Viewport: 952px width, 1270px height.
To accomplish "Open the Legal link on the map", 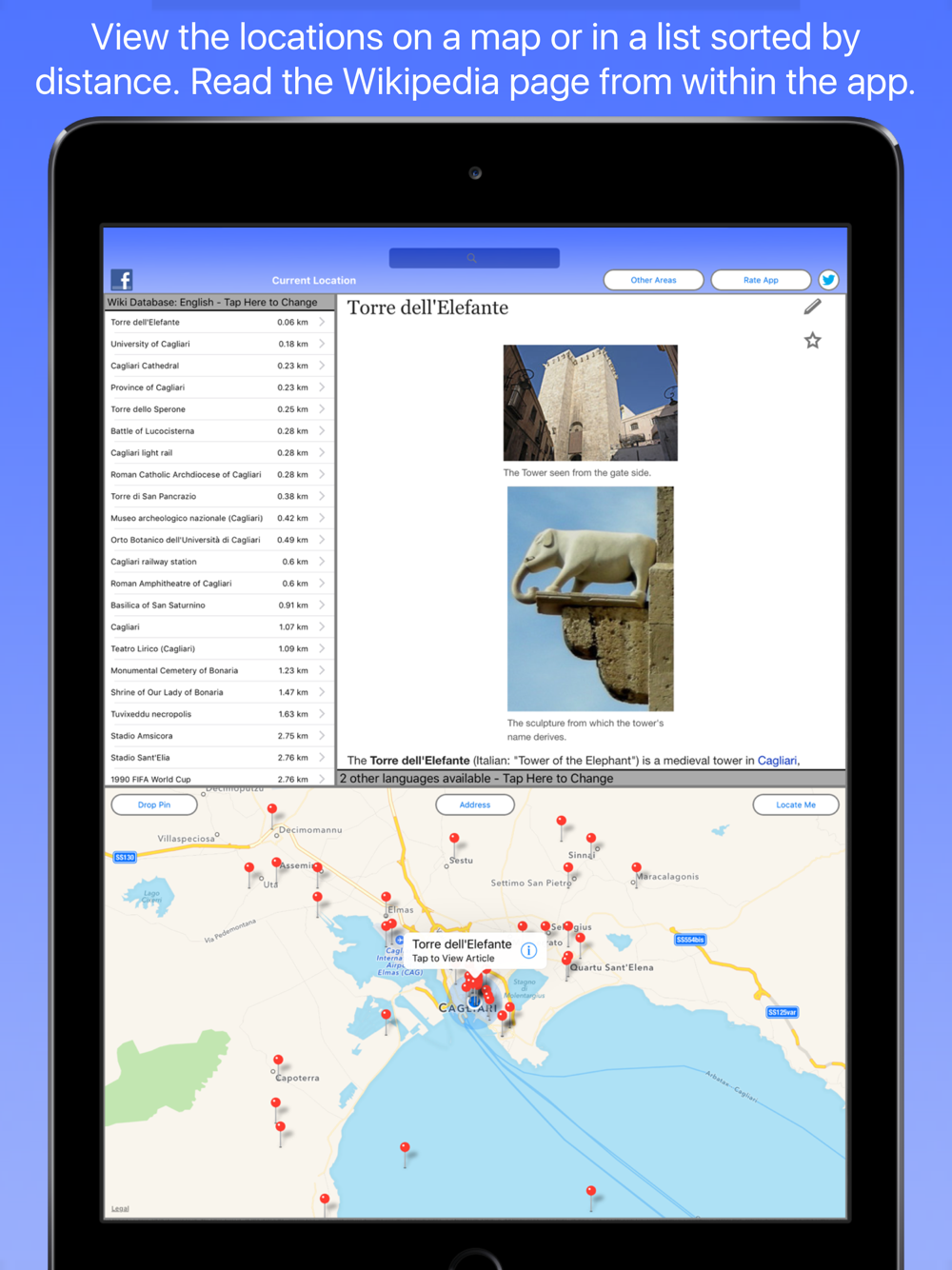I will [120, 1209].
